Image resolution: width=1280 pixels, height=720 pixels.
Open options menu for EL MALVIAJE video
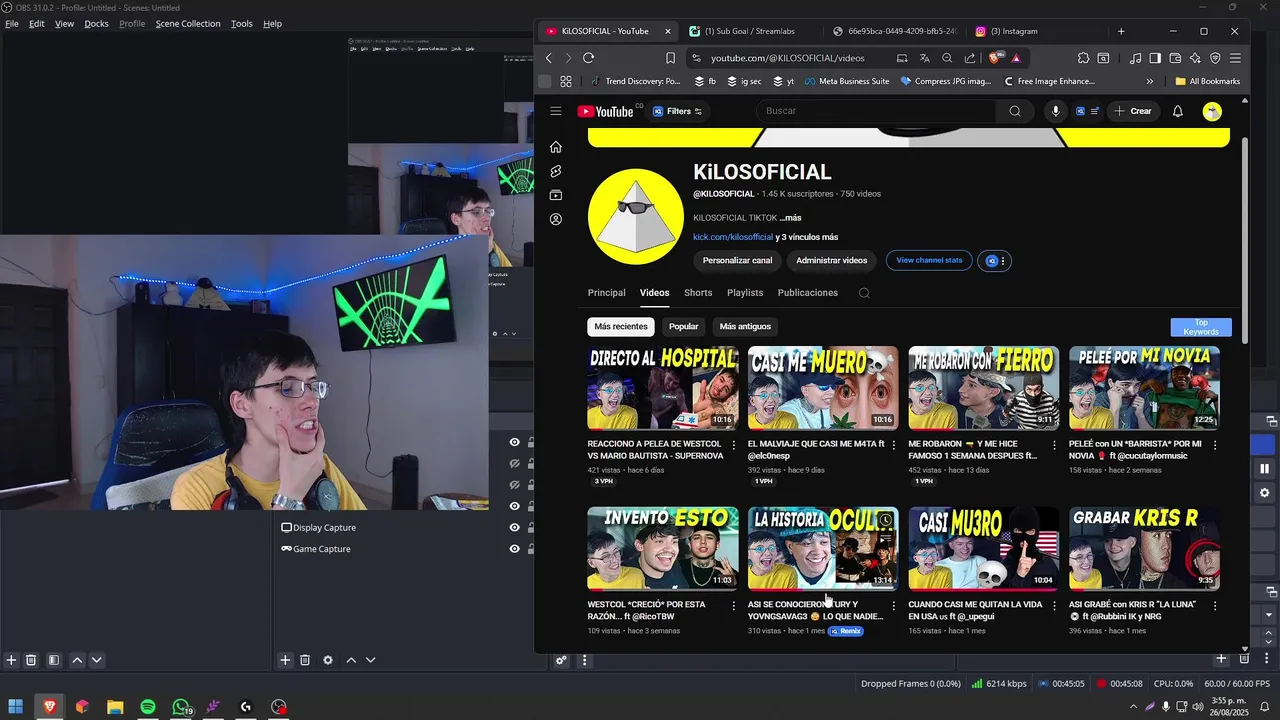pos(893,444)
